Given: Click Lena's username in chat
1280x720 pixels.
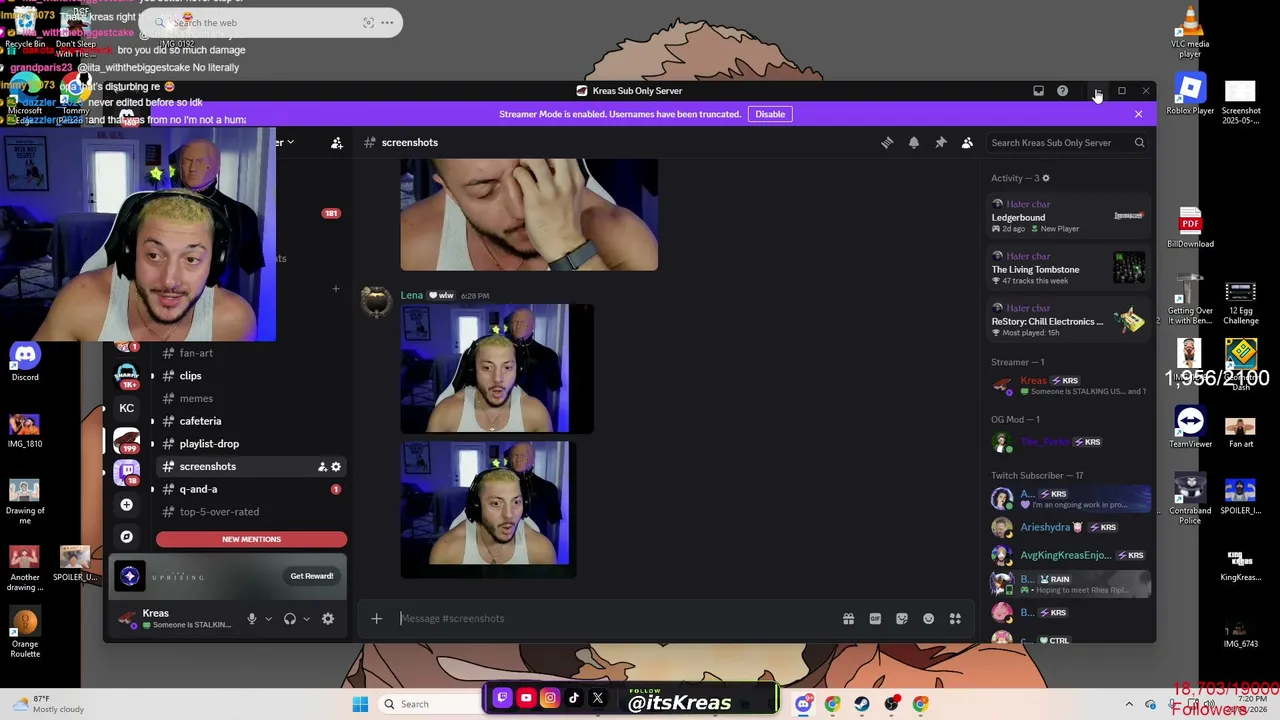Looking at the screenshot, I should point(412,296).
